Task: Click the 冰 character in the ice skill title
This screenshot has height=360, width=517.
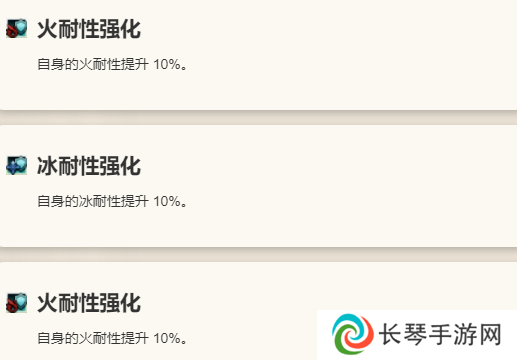Action: pyautogui.click(x=47, y=166)
